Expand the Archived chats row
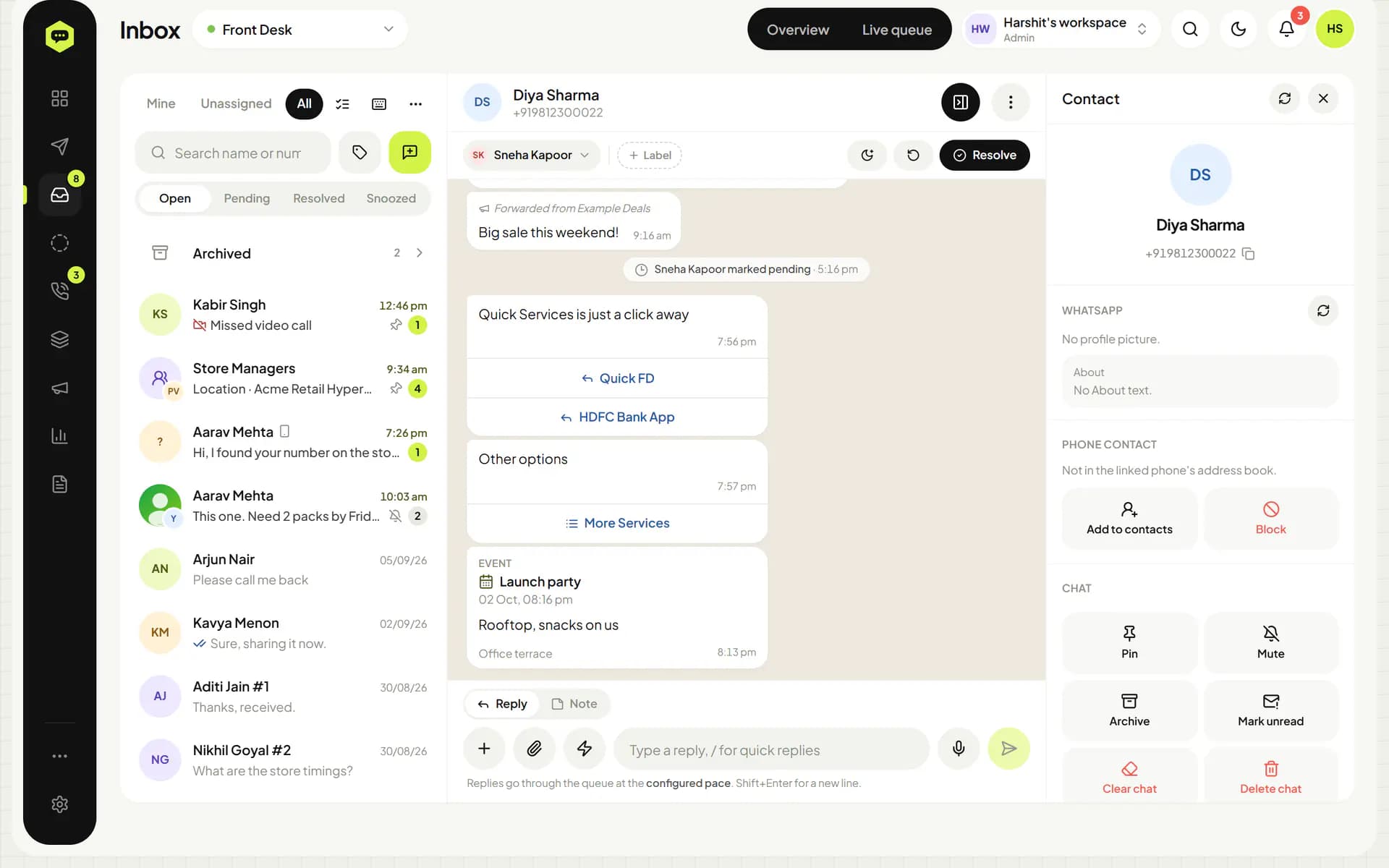Screen dimensions: 1389x868 (x=283, y=253)
